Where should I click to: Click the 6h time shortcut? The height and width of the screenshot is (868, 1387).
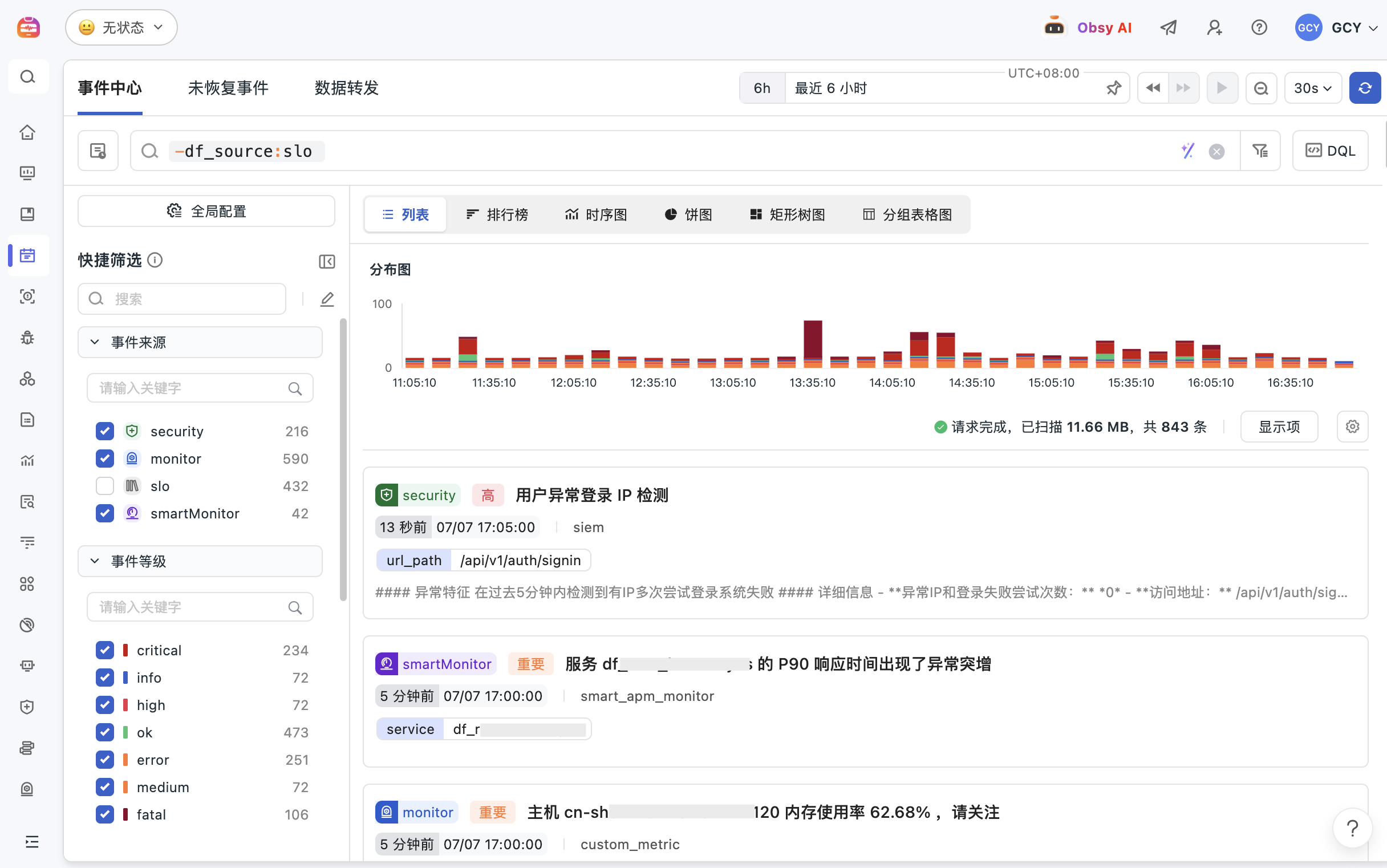coord(762,88)
